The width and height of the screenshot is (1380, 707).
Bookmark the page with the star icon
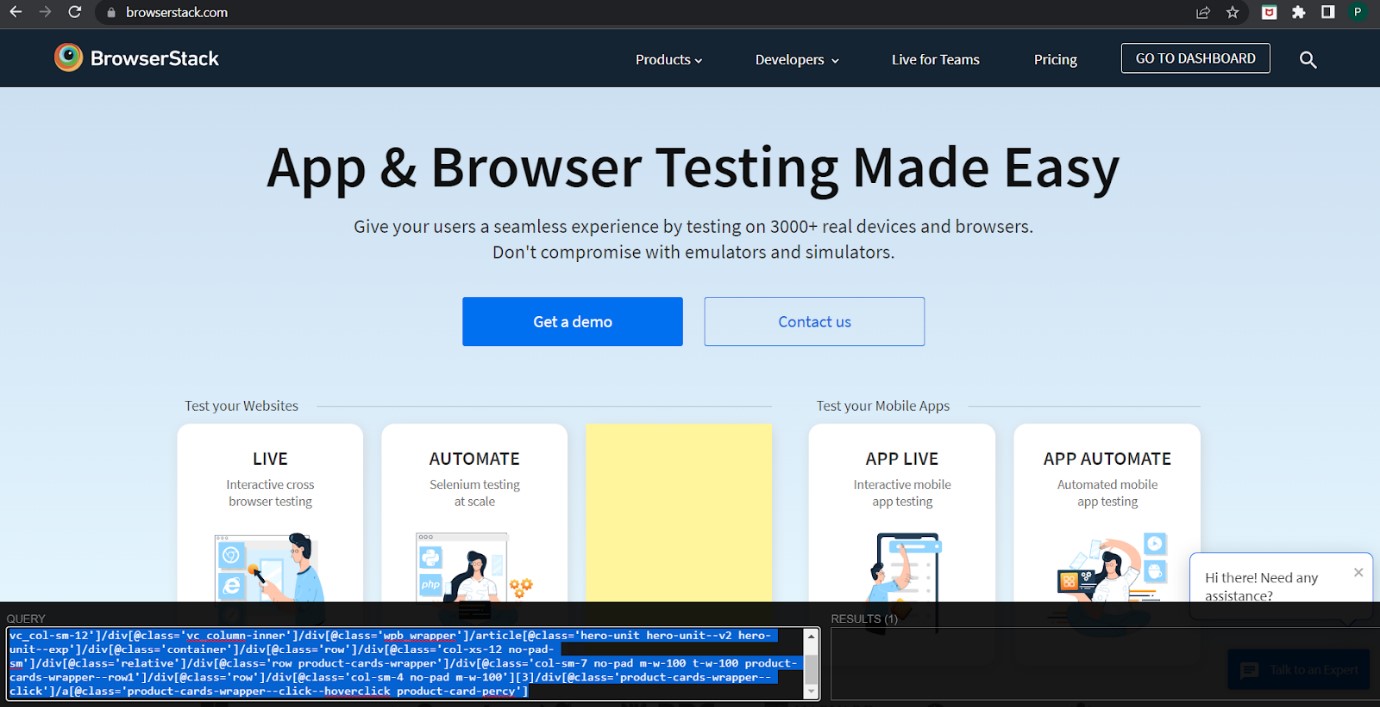click(x=1232, y=13)
